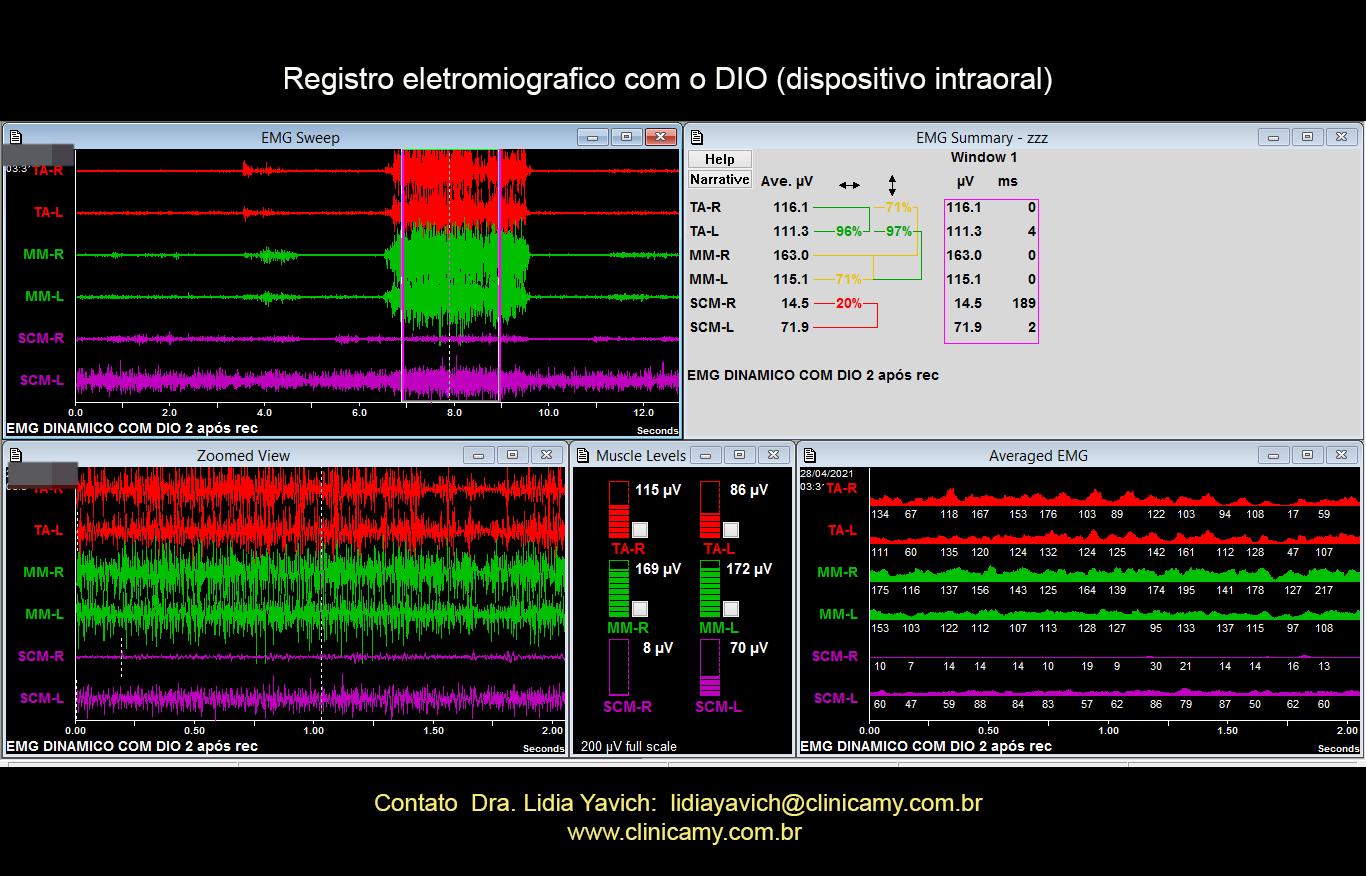
Task: Maximize the Muscle Levels window
Action: click(x=739, y=455)
